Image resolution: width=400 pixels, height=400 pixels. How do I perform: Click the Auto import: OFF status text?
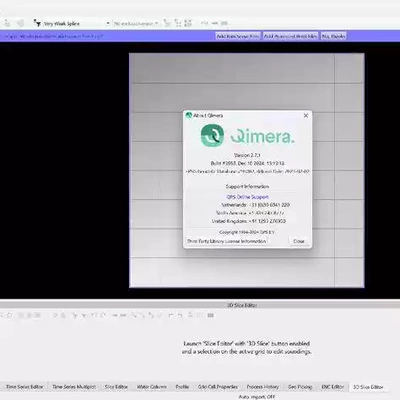click(x=257, y=397)
